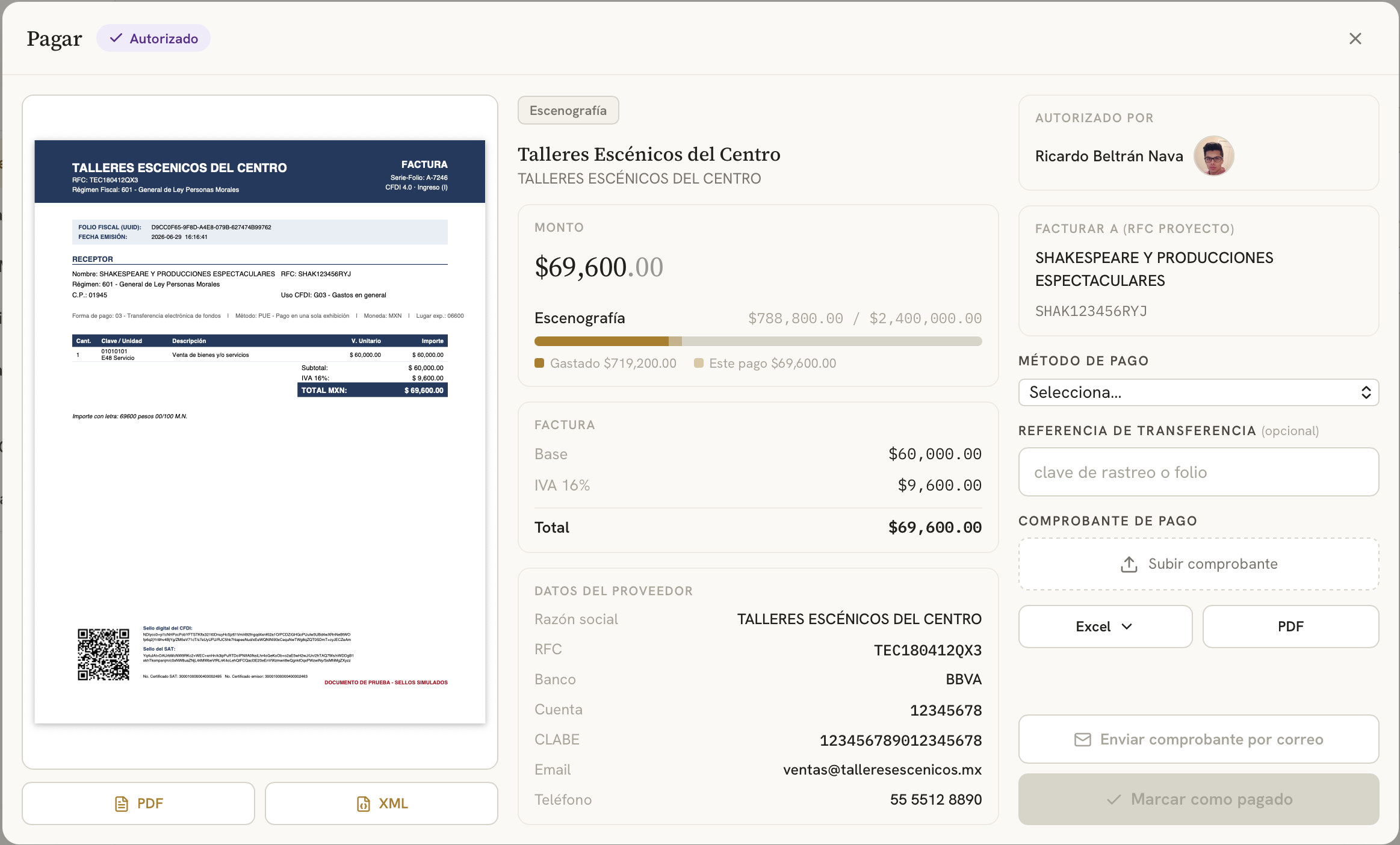Click the Escenografía category tag
The height and width of the screenshot is (845, 1400).
tap(568, 111)
